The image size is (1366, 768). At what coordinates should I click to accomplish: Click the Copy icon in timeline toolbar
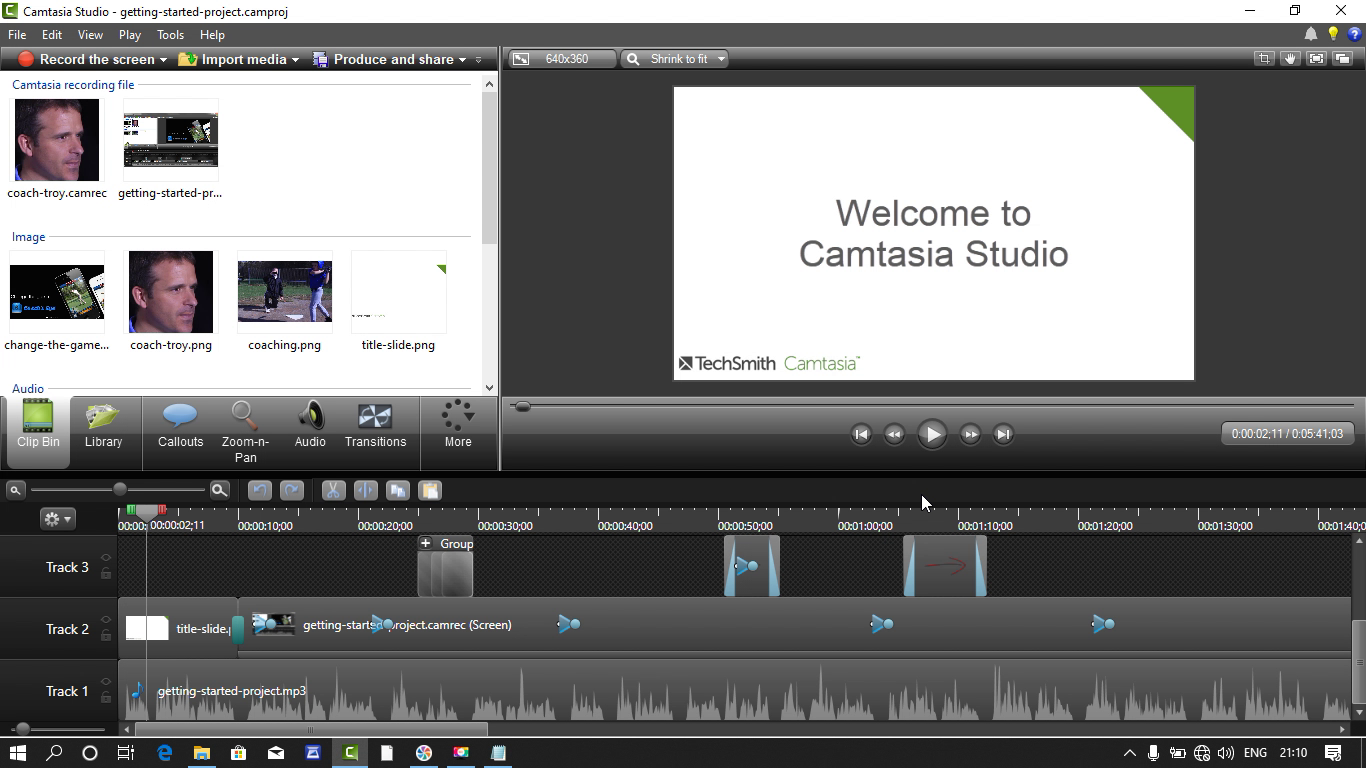click(x=397, y=490)
